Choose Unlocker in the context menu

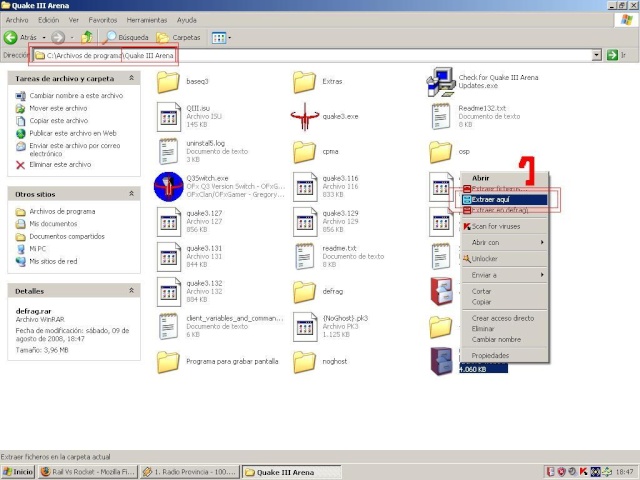point(504,259)
